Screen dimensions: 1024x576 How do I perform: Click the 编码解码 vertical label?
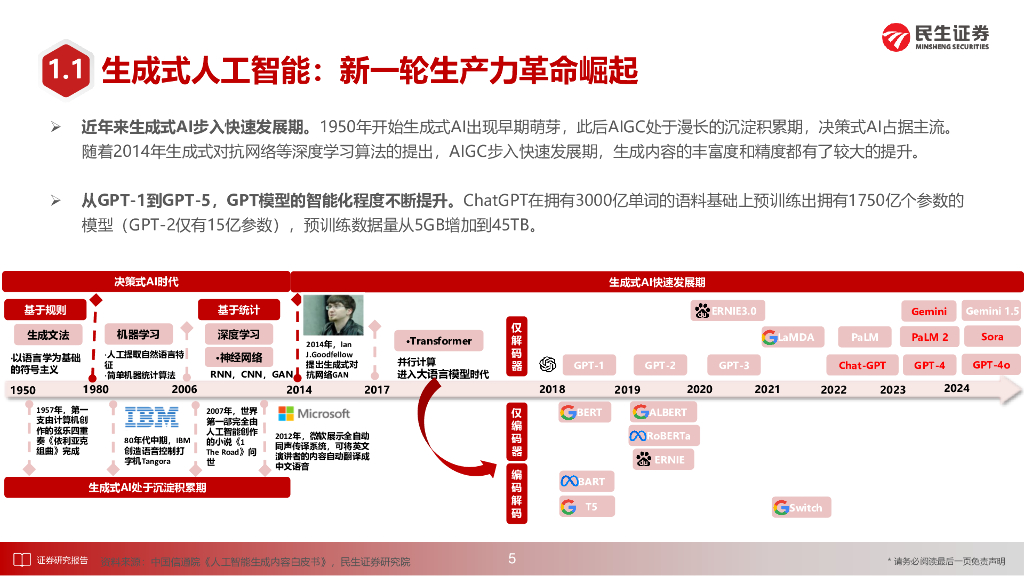(517, 494)
